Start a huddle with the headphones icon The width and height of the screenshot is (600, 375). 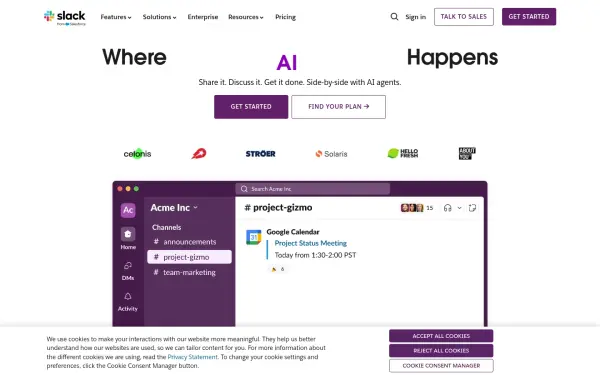click(447, 208)
